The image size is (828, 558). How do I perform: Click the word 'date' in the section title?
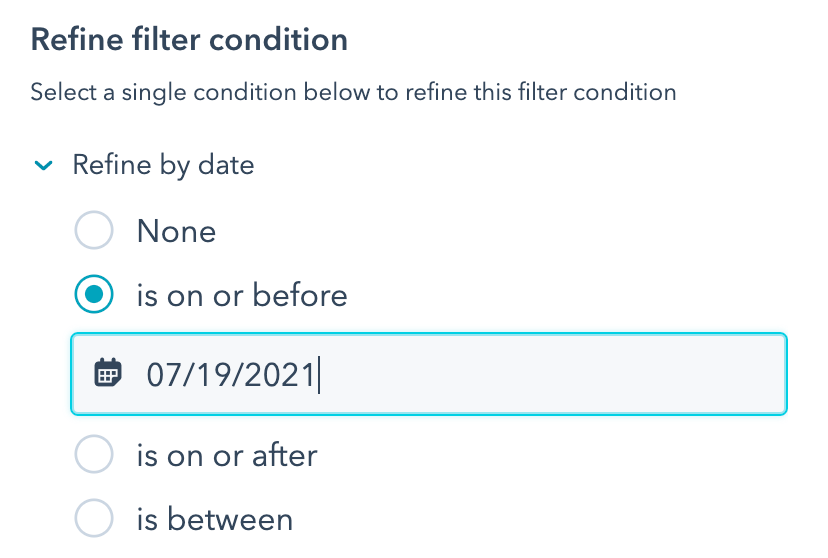pyautogui.click(x=225, y=165)
